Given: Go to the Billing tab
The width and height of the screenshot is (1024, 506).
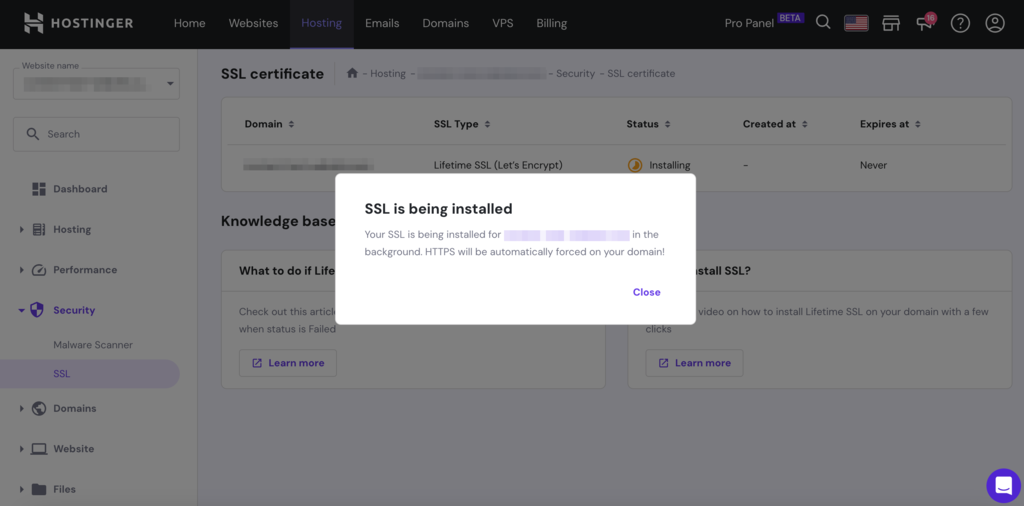Looking at the screenshot, I should pos(552,24).
